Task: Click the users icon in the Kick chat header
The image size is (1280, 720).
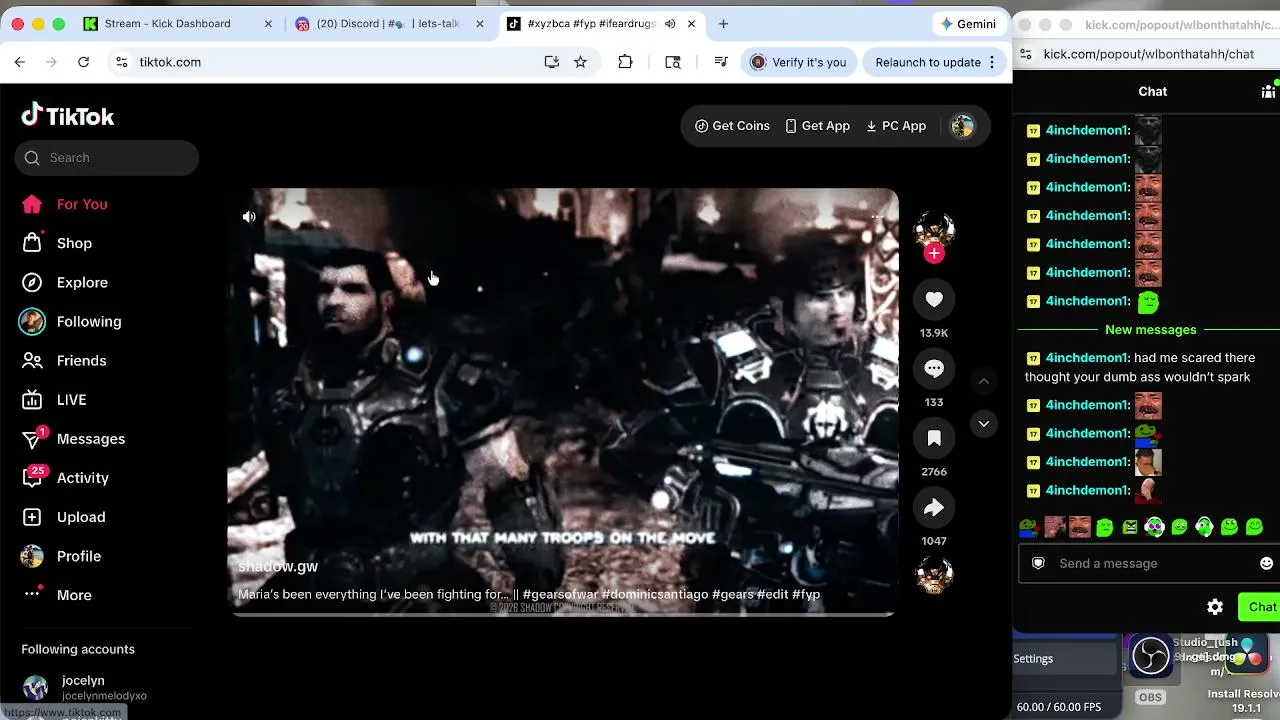Action: [x=1268, y=91]
